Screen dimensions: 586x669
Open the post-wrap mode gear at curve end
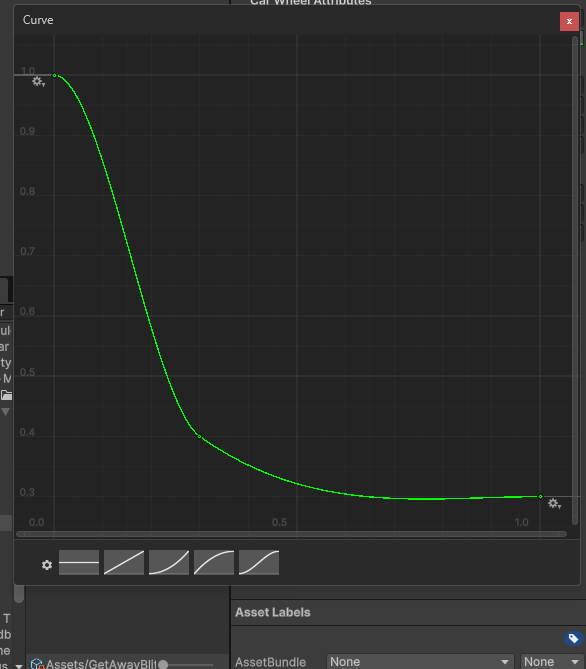click(x=554, y=503)
